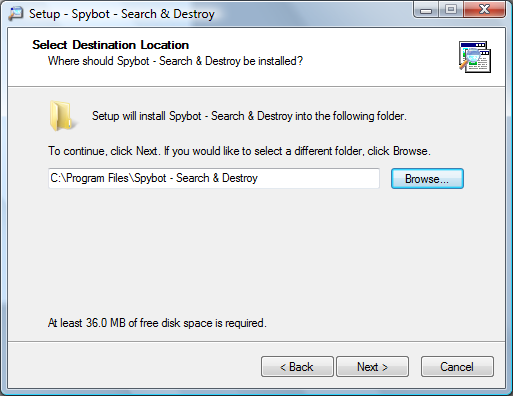Return to previous step with < Back
Image resolution: width=513 pixels, height=396 pixels.
[x=297, y=367]
